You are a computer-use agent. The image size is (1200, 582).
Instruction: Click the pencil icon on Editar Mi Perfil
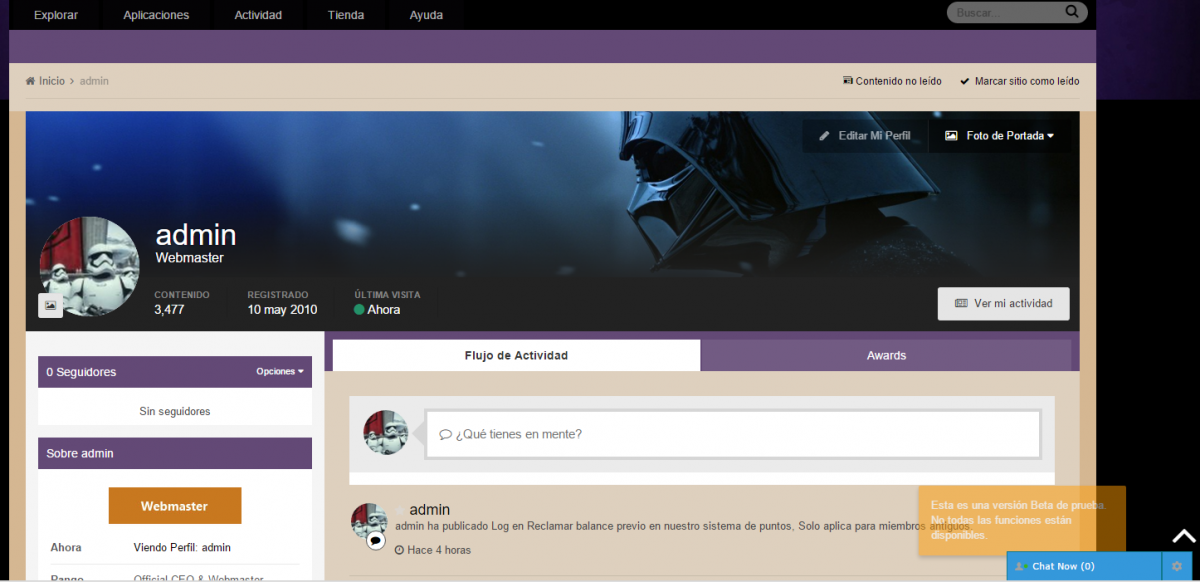click(824, 136)
